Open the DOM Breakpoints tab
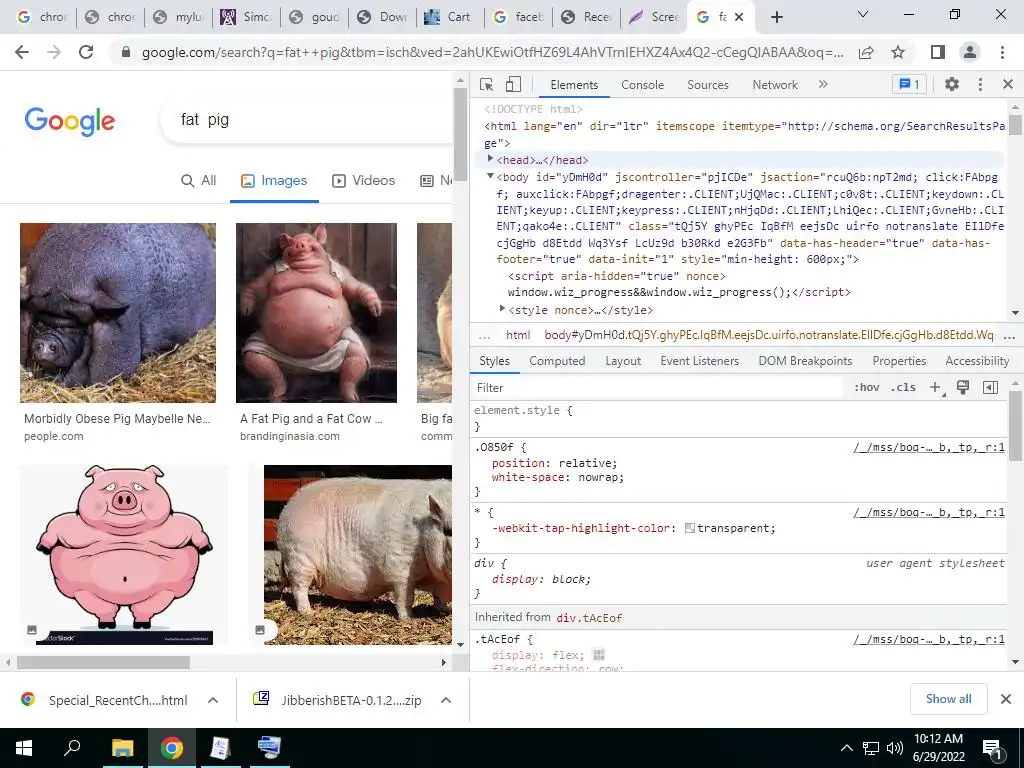Viewport: 1024px width, 768px height. (805, 361)
